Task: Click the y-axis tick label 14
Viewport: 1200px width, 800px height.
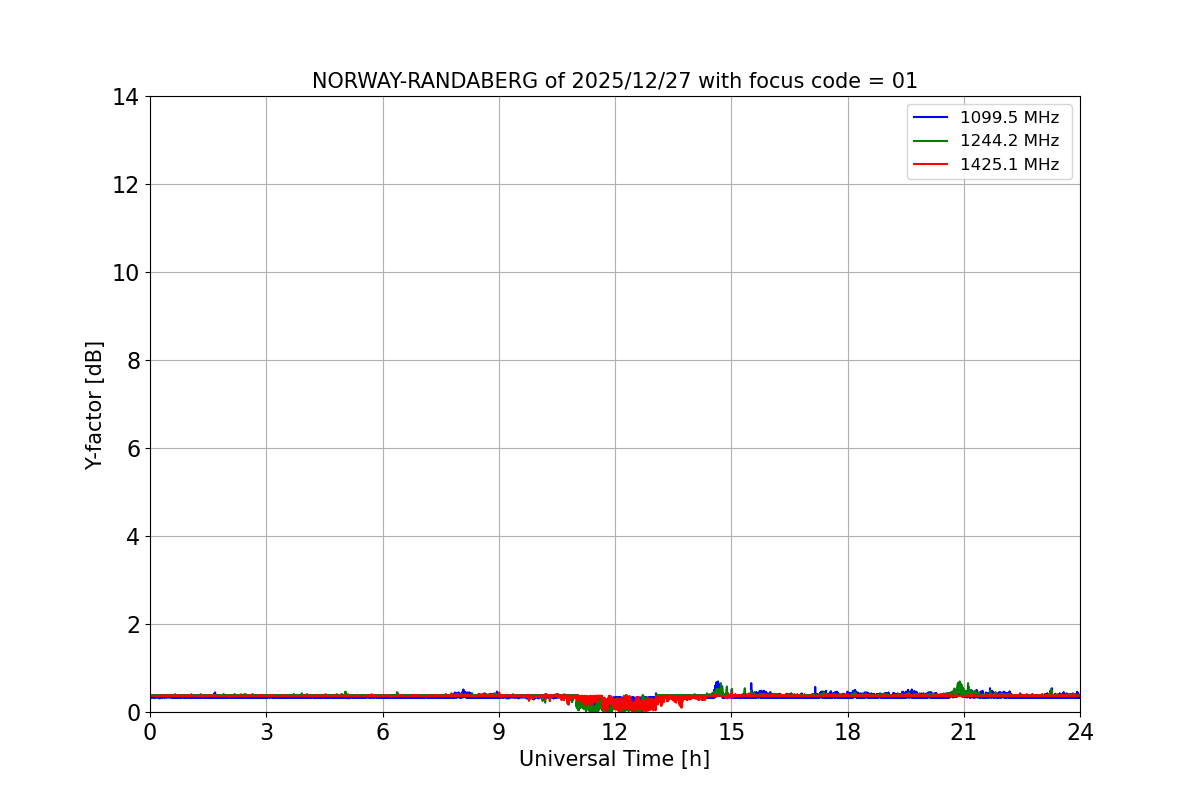Action: click(x=126, y=97)
